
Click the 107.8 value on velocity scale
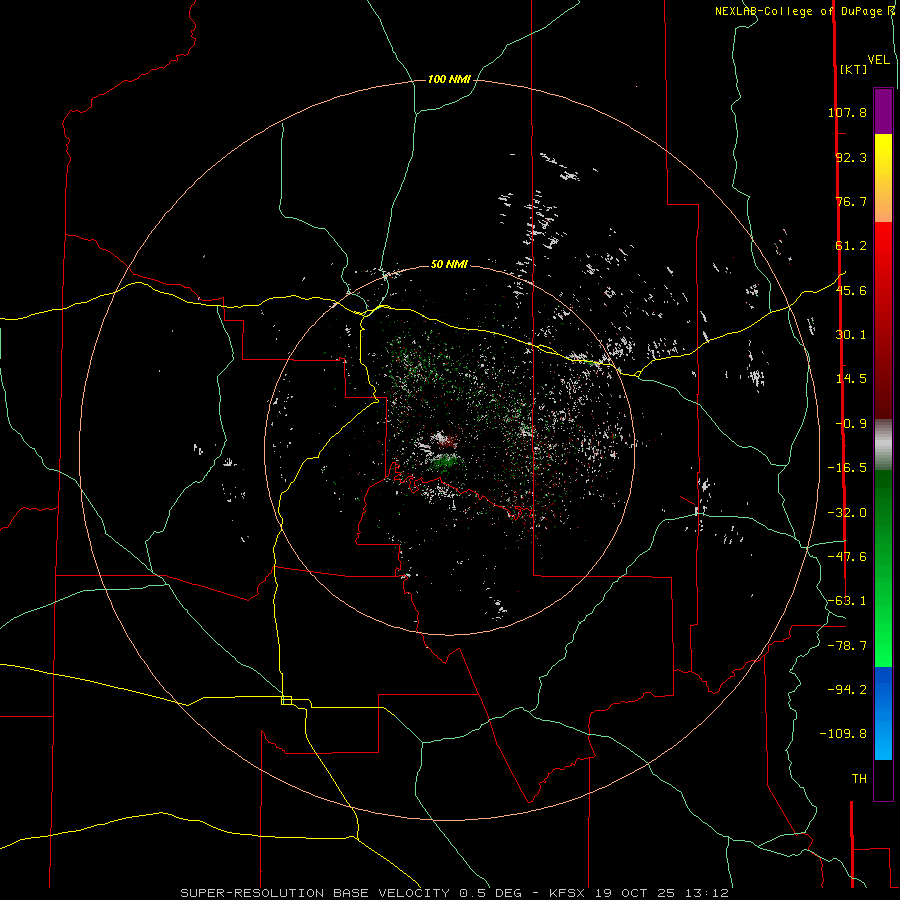(847, 112)
